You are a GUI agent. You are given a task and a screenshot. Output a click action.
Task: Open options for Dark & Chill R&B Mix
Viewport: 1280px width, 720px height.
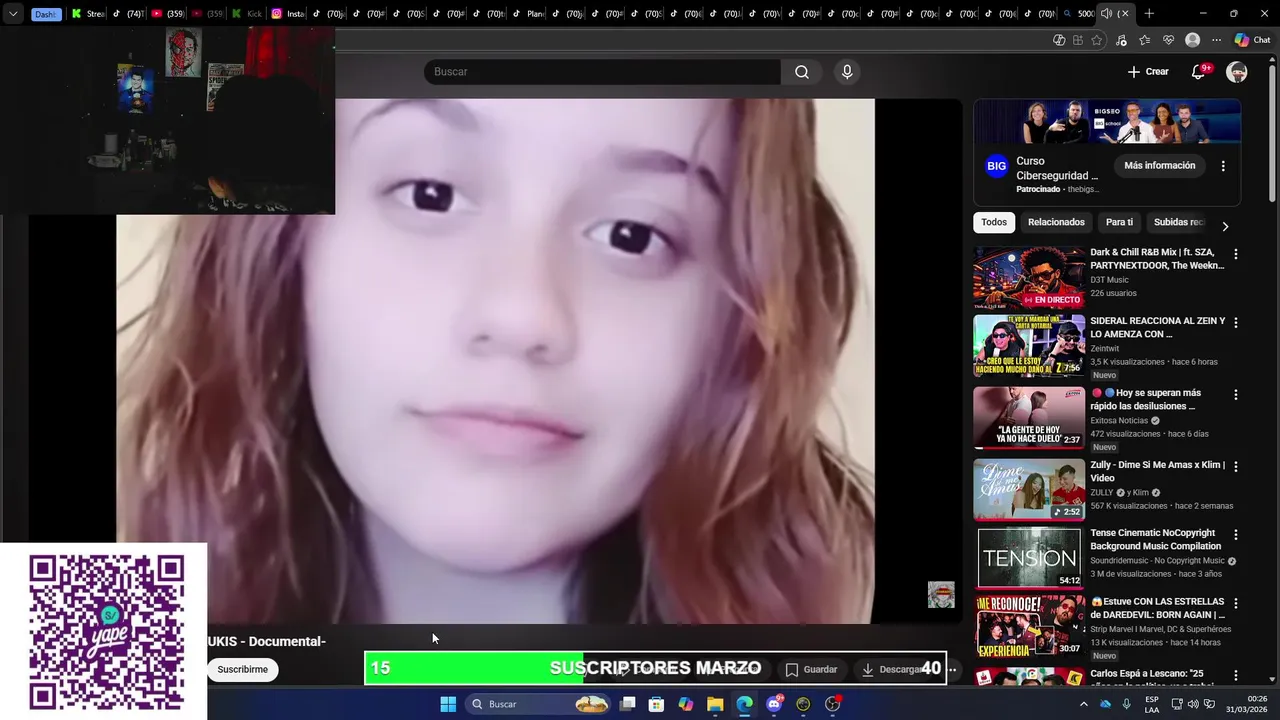(x=1236, y=254)
